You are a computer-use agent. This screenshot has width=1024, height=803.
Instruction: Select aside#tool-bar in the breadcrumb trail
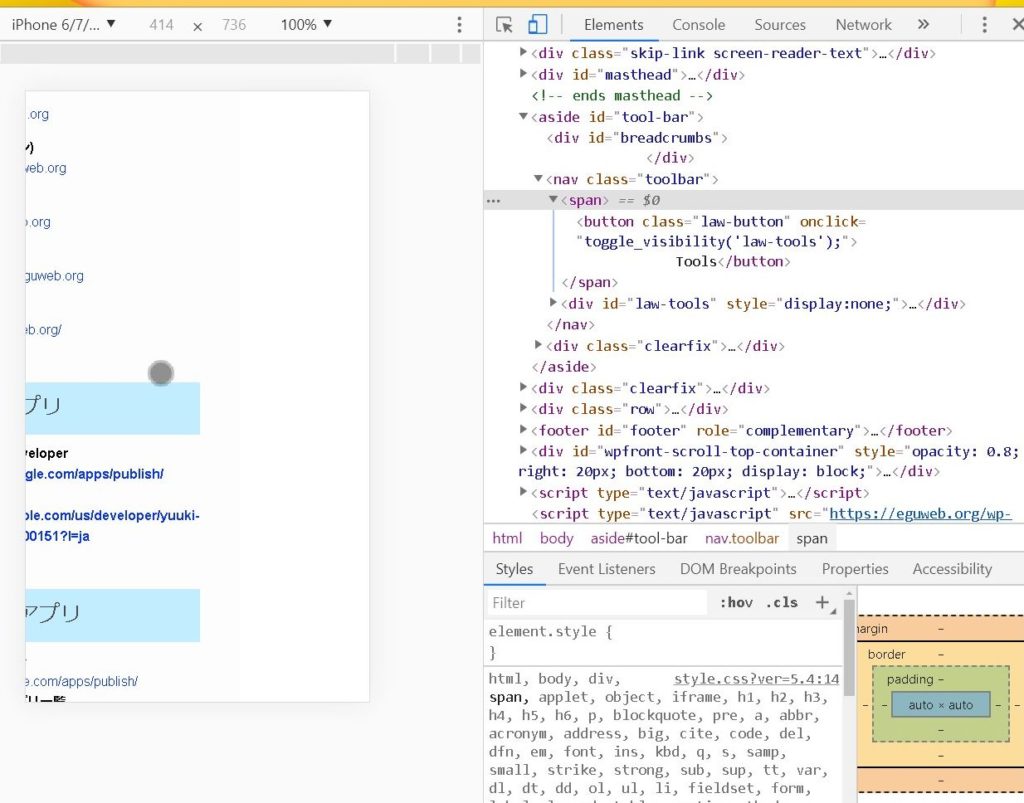[638, 538]
